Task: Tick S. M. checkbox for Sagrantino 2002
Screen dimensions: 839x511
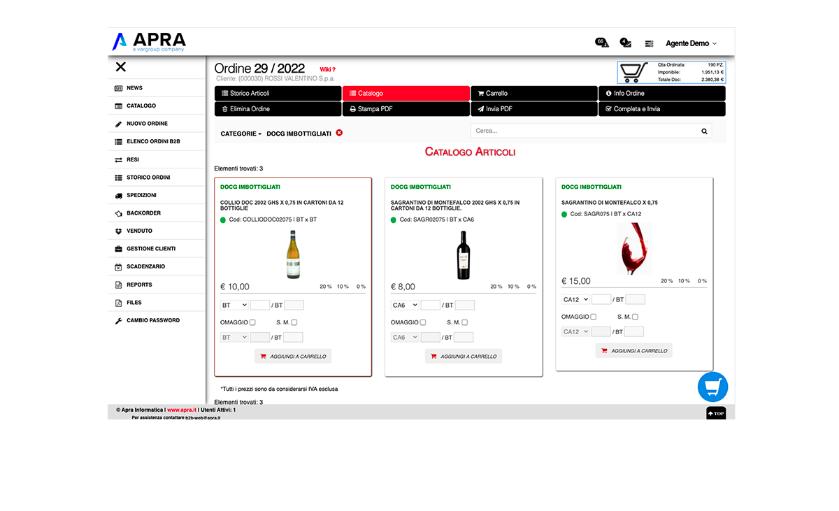Action: tap(464, 322)
